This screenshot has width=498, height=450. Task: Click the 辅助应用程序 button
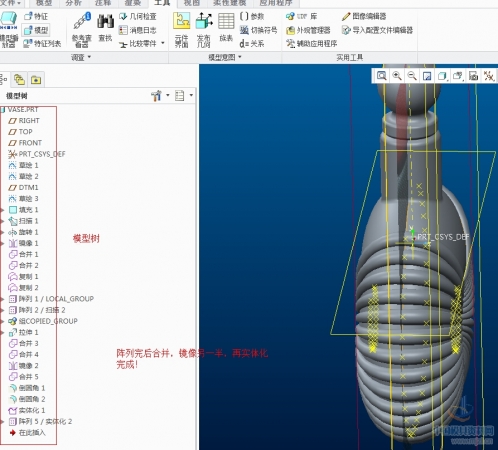(311, 44)
